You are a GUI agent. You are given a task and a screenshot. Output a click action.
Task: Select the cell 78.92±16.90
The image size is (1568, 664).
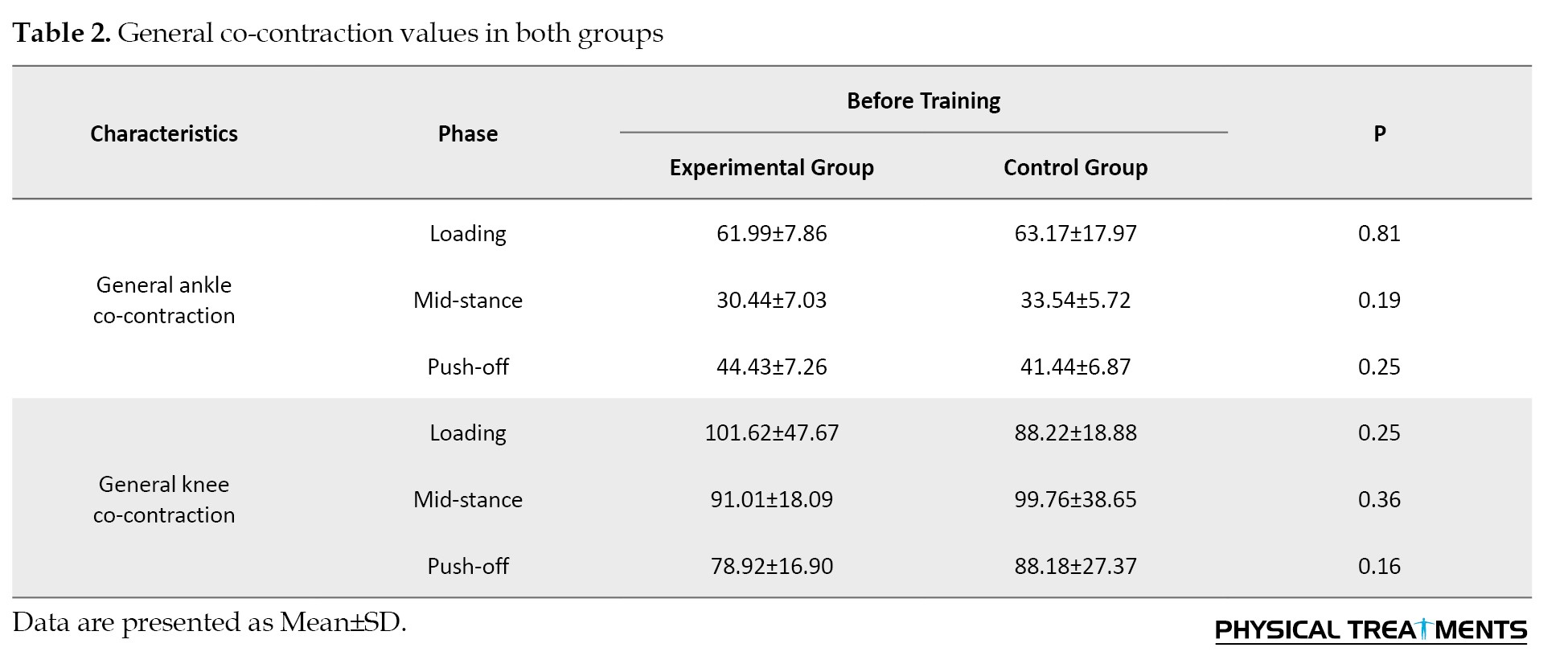(771, 566)
